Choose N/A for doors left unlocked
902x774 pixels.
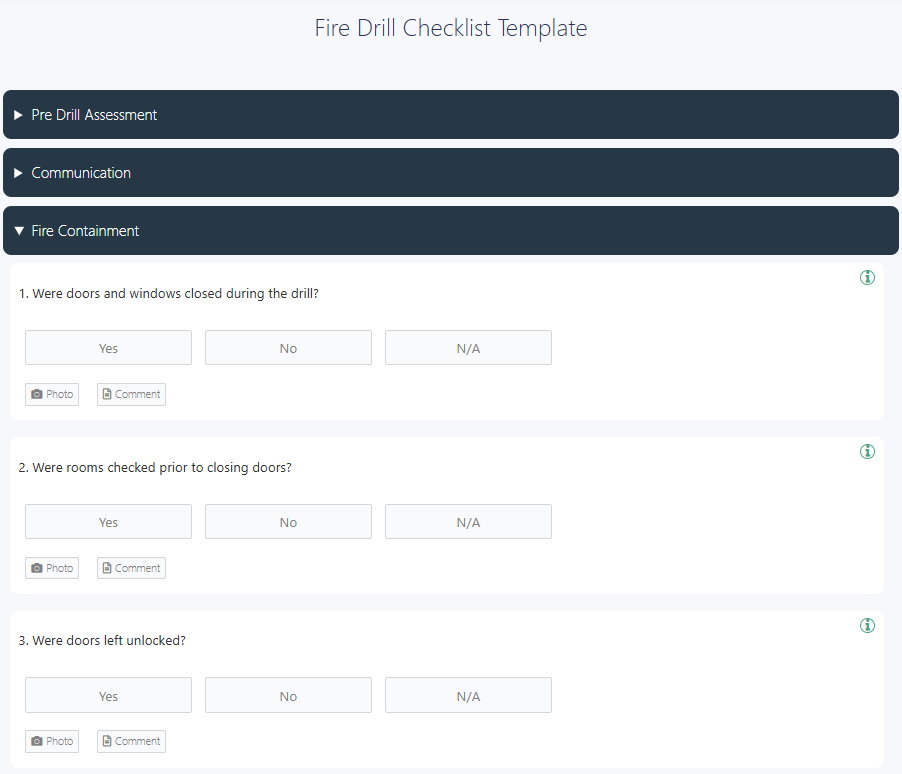[x=468, y=695]
